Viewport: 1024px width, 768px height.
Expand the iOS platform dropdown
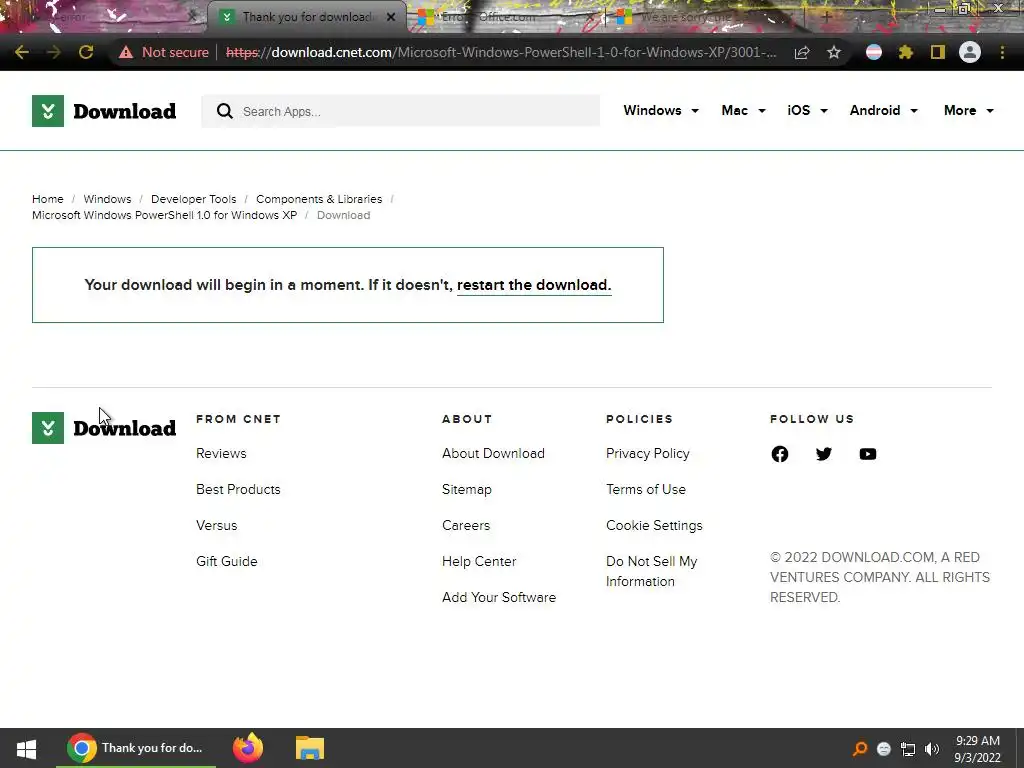click(x=807, y=110)
